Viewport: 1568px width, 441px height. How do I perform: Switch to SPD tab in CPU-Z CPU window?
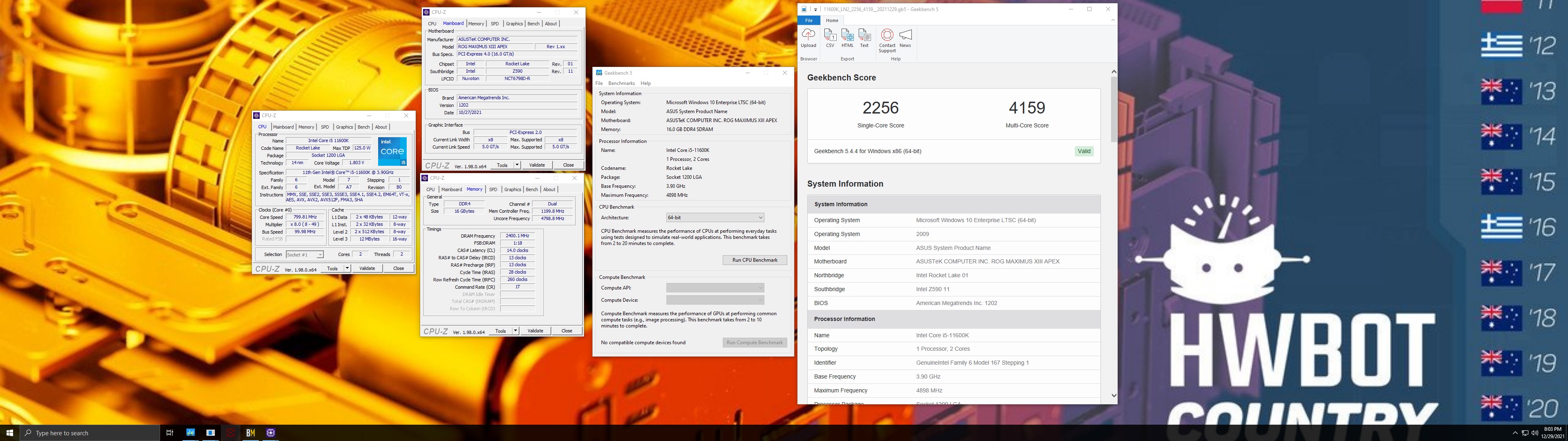[x=325, y=127]
